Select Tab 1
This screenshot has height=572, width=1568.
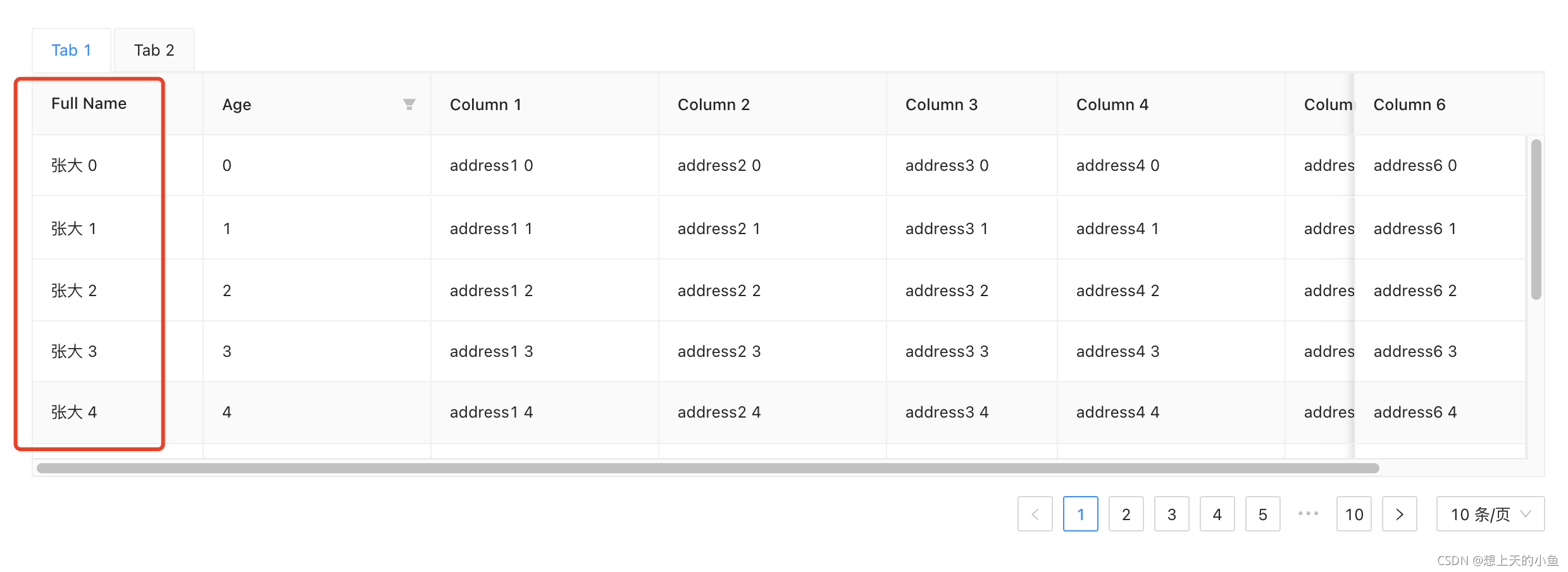pyautogui.click(x=71, y=49)
